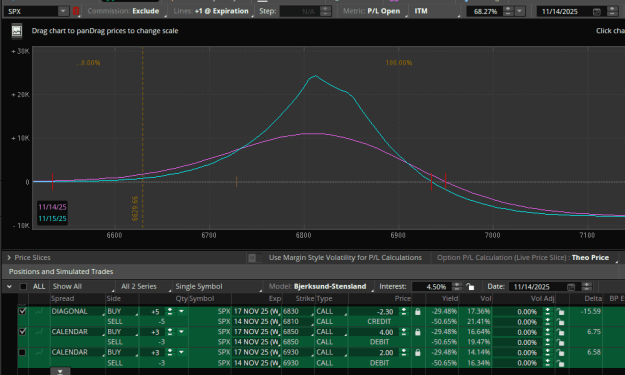Click the lock icon next to price 4.00
The height and width of the screenshot is (375, 625).
417,332
